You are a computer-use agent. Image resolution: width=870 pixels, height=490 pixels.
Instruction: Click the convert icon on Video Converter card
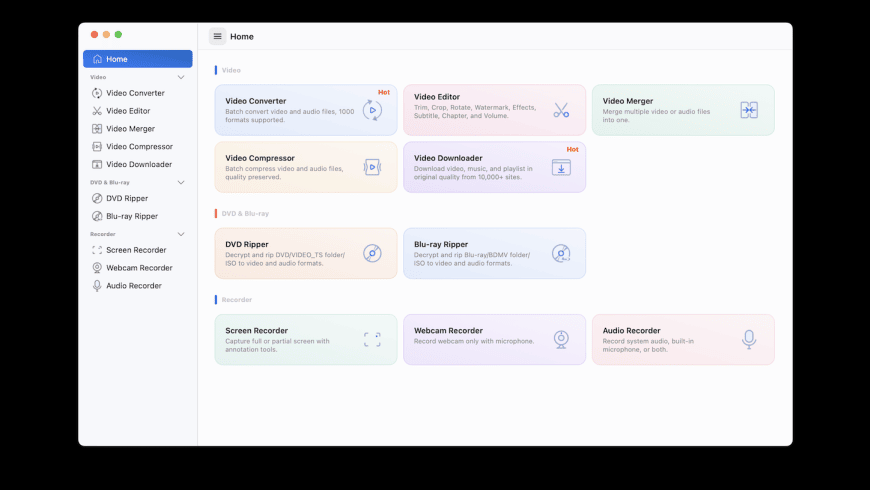click(x=372, y=110)
